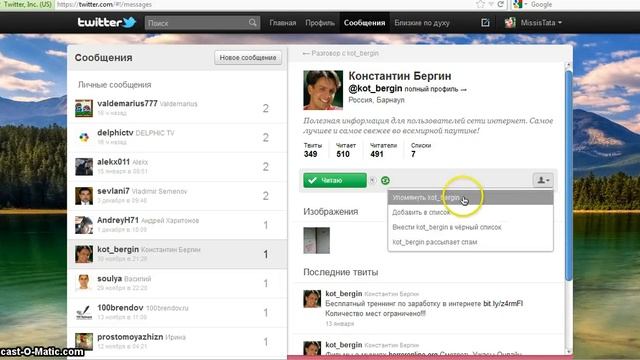Select kot_bergin рассылает спам menu item
The height and width of the screenshot is (360, 640).
[470, 242]
